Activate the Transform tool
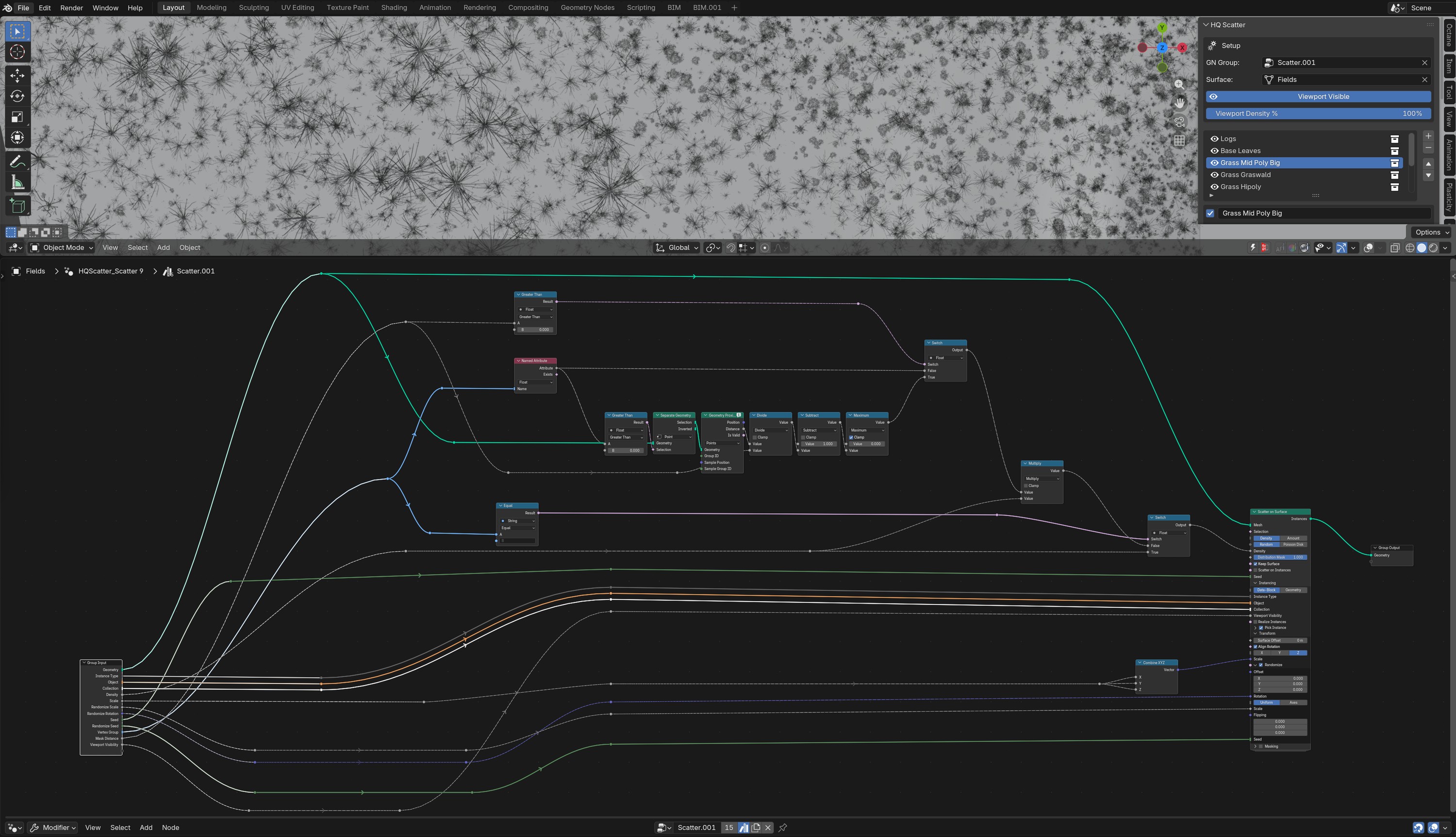The image size is (1456, 837). click(x=17, y=137)
